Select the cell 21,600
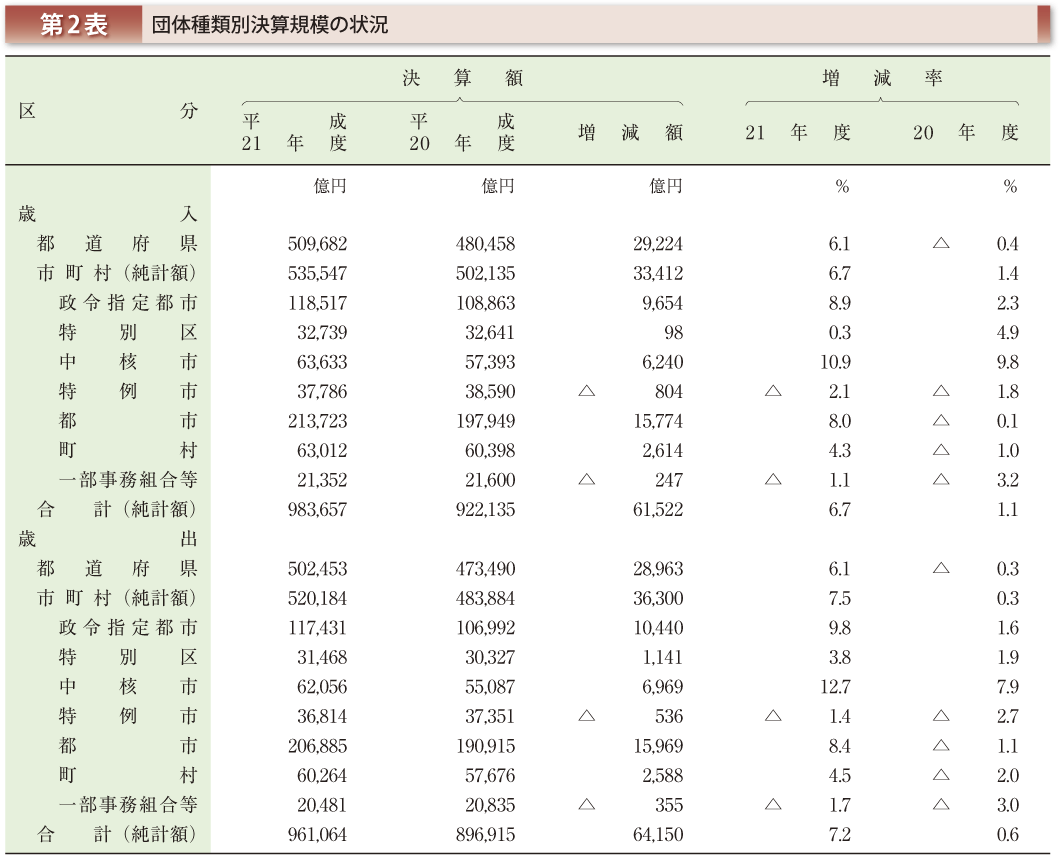 (490, 480)
